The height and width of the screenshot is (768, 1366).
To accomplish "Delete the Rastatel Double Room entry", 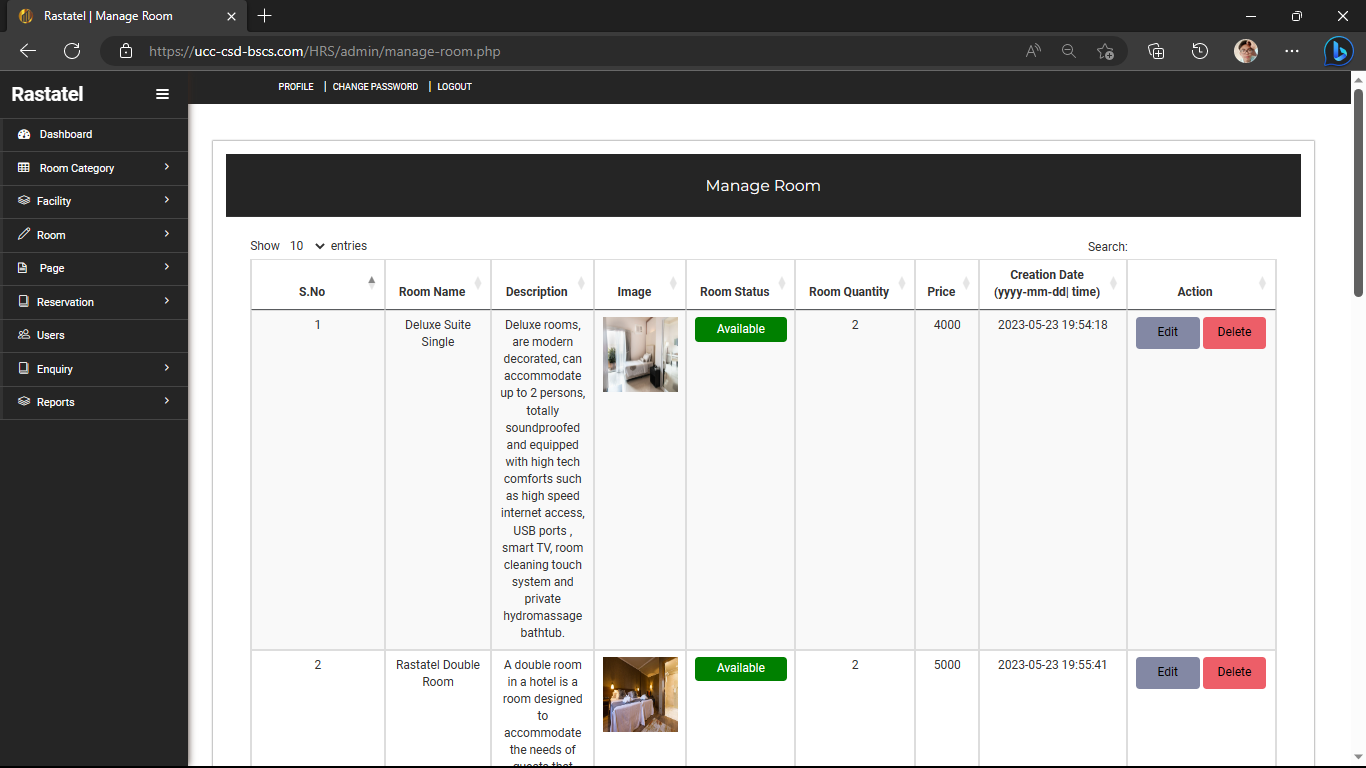I will tap(1234, 672).
